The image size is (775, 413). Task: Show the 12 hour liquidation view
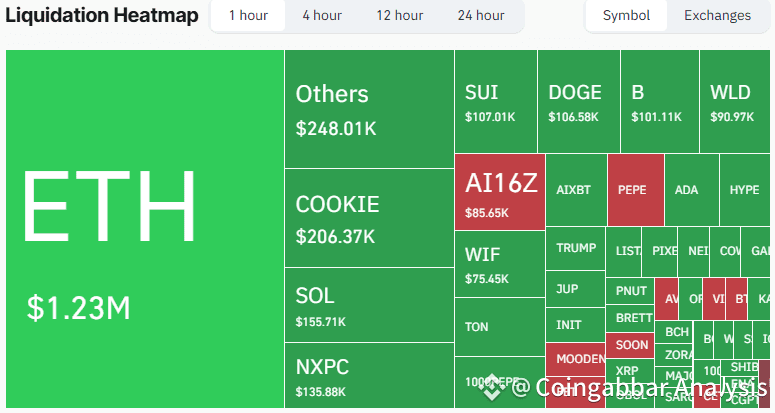(x=399, y=15)
